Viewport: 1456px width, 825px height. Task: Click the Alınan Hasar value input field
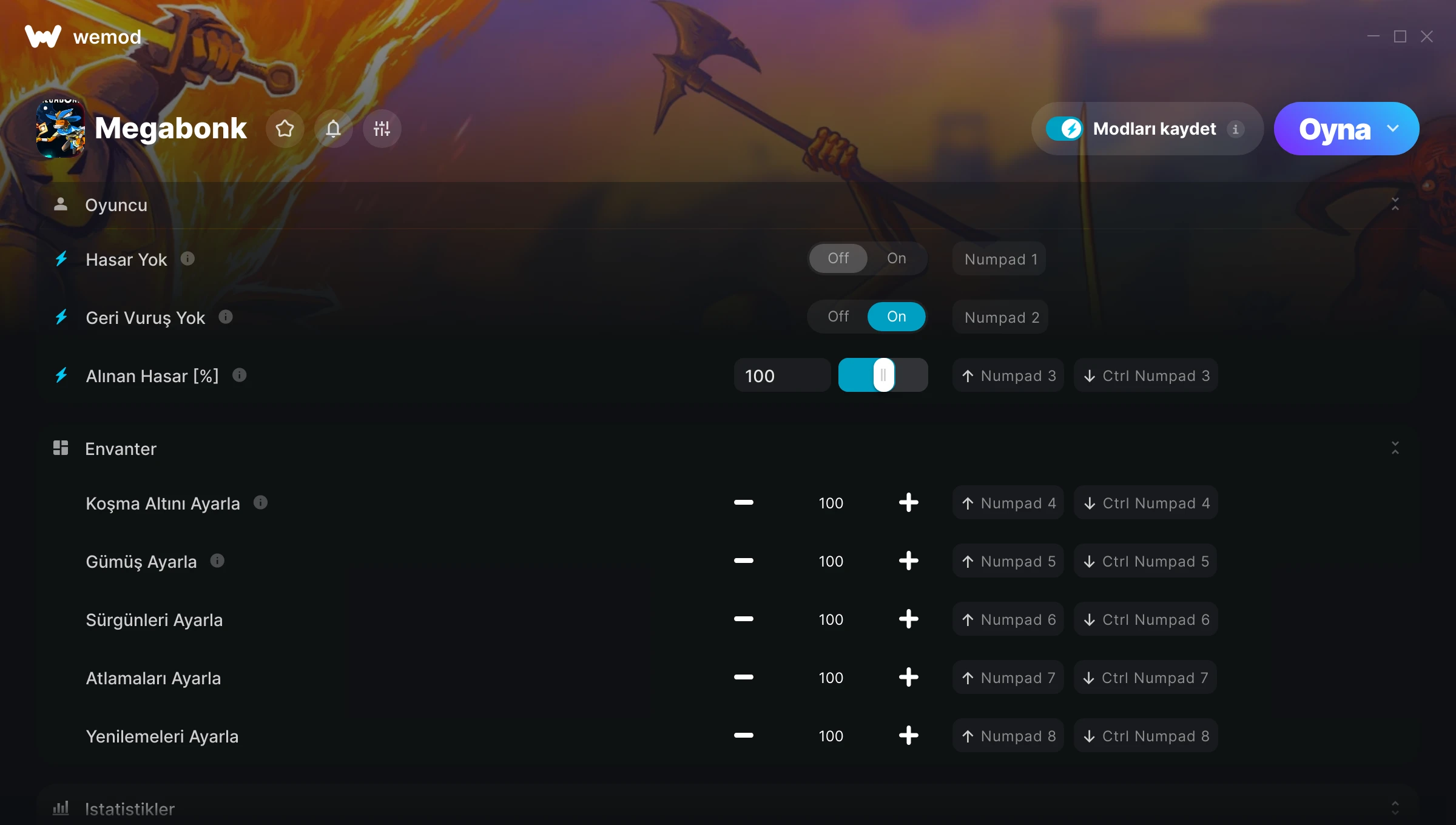[781, 375]
